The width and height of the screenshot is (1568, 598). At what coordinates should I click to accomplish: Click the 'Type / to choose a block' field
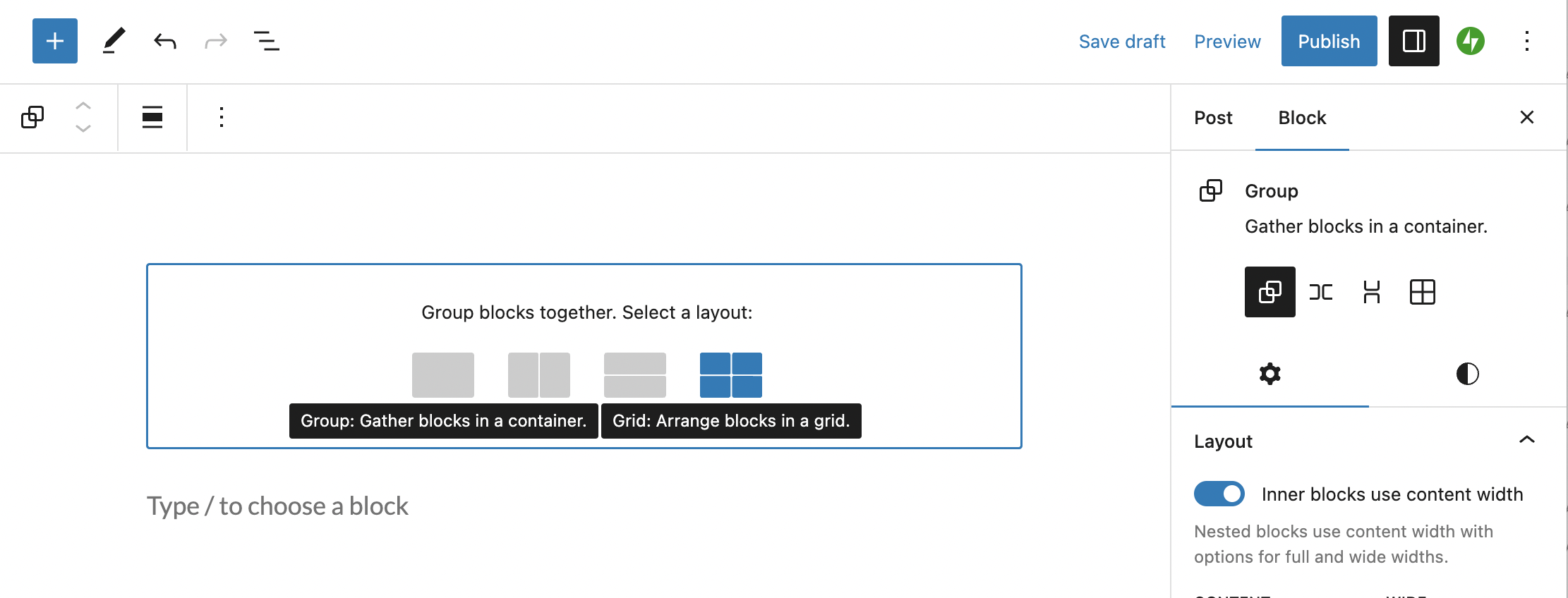(x=278, y=506)
